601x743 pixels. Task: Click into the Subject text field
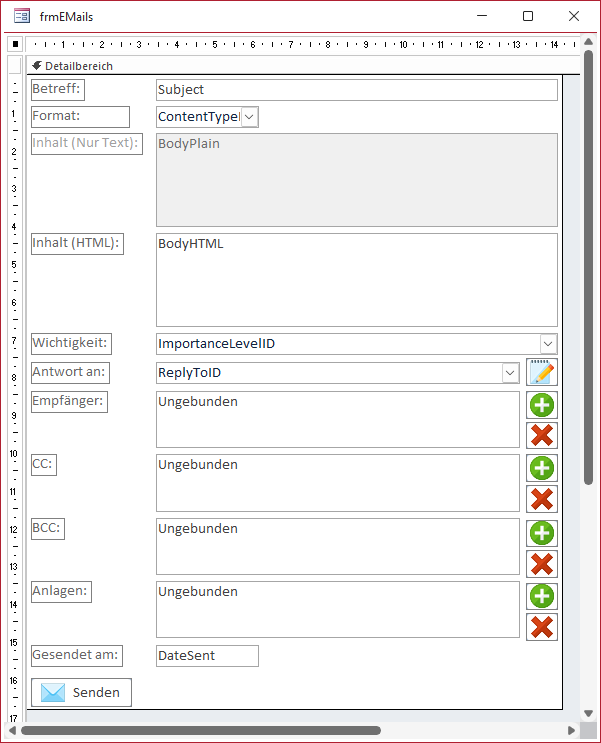click(356, 90)
